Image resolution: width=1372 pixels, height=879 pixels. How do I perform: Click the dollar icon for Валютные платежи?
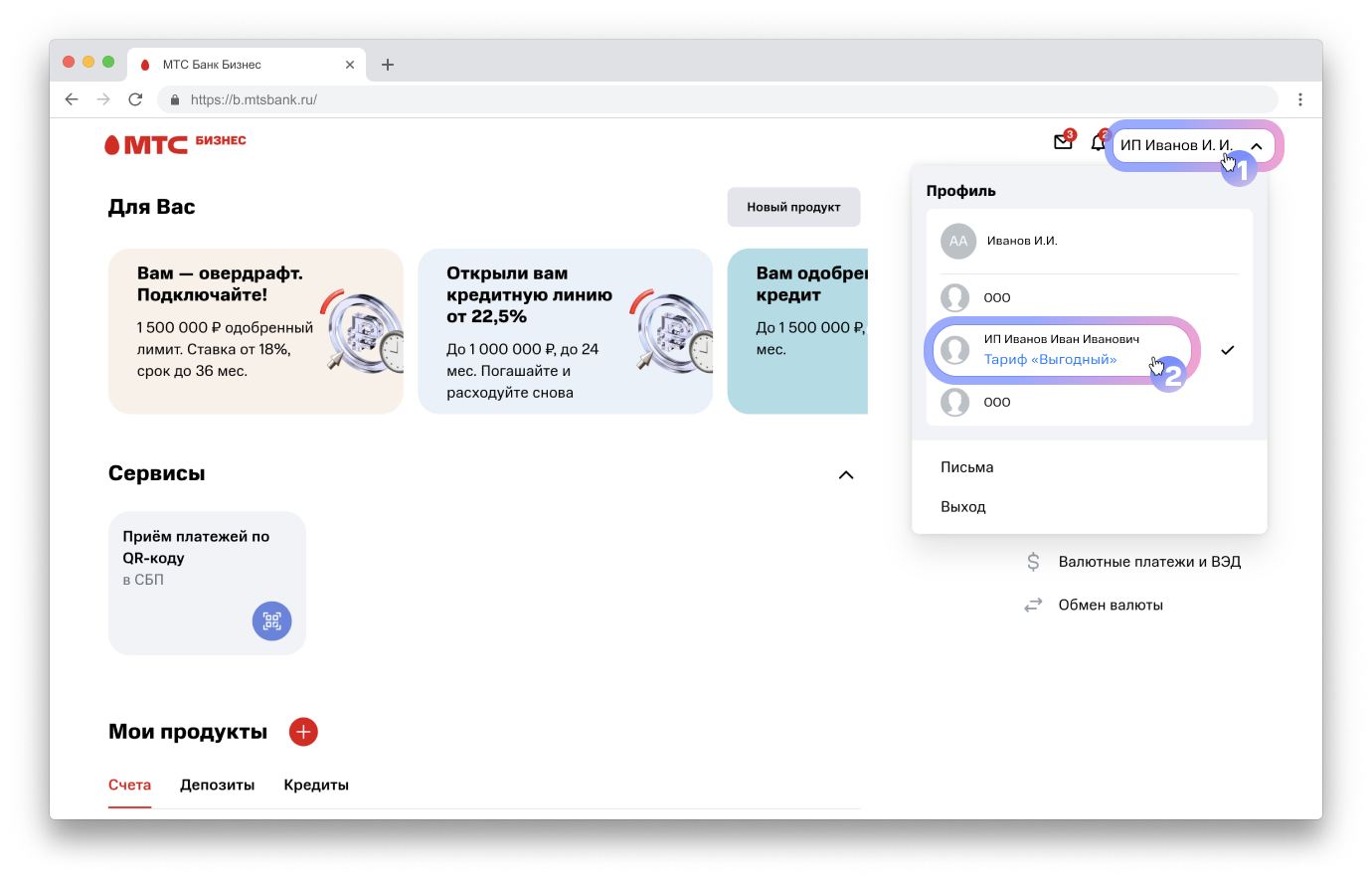coord(1033,562)
